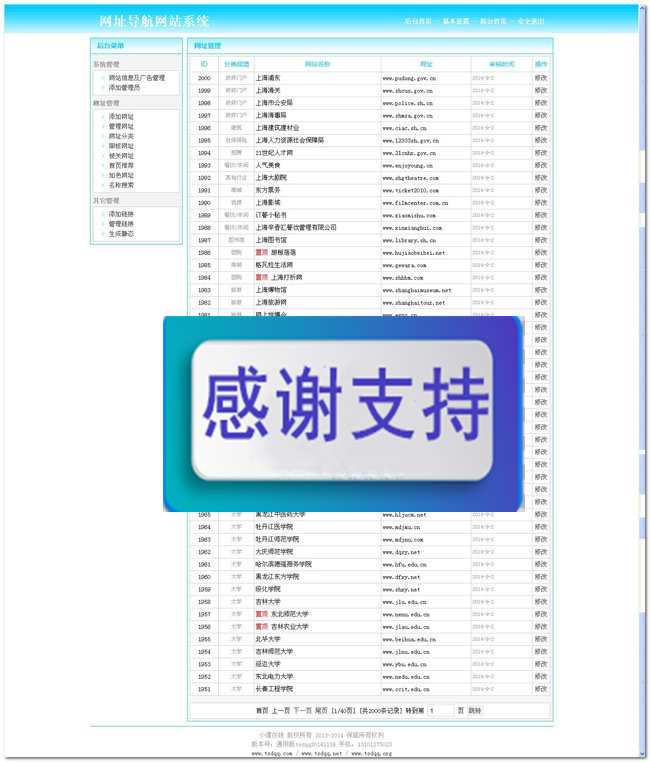Click 修改 in the 上海市公安局 row
This screenshot has height=762, width=650.
pyautogui.click(x=541, y=103)
